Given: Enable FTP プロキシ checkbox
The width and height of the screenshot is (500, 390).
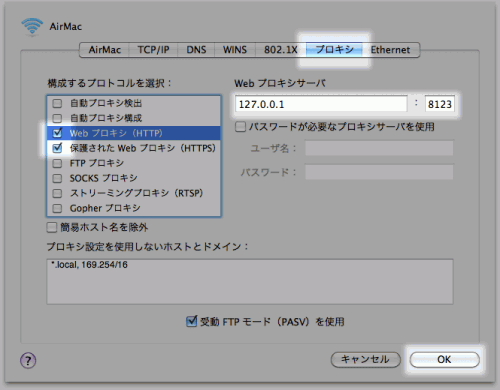Looking at the screenshot, I should [x=57, y=163].
